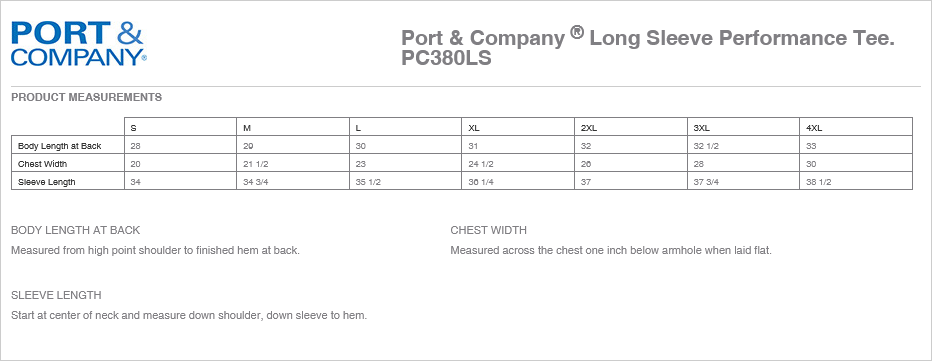Select the M size column header
The width and height of the screenshot is (932, 361).
(x=293, y=127)
